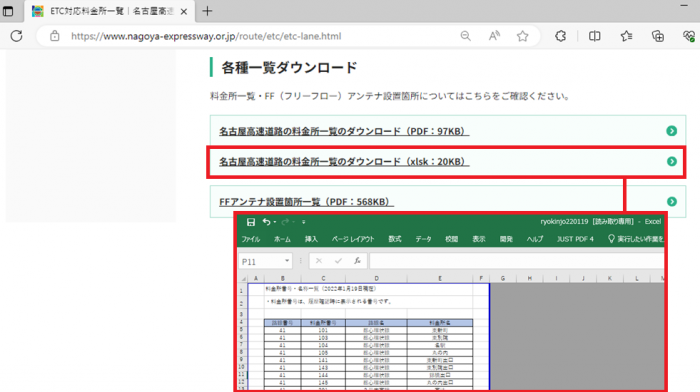Select column D header
The width and height of the screenshot is (700, 392).
pos(376,278)
